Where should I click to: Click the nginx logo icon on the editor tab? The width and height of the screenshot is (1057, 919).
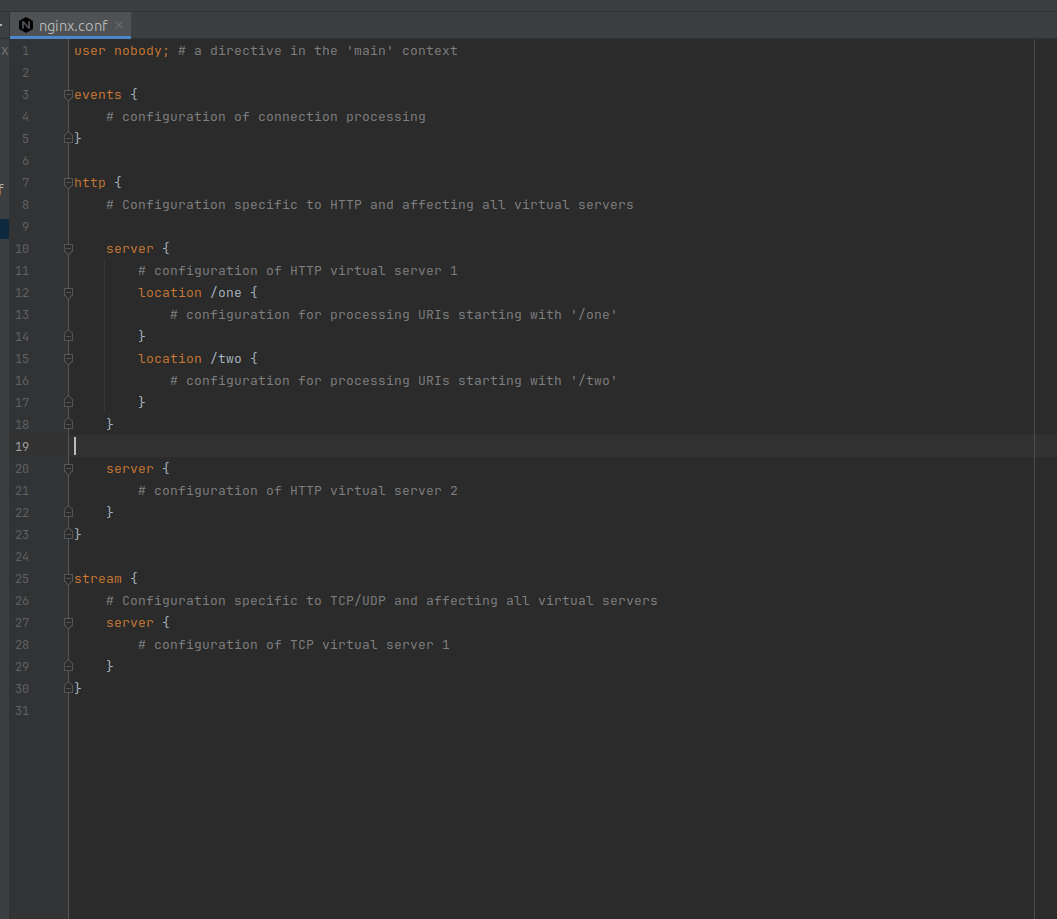coord(24,26)
